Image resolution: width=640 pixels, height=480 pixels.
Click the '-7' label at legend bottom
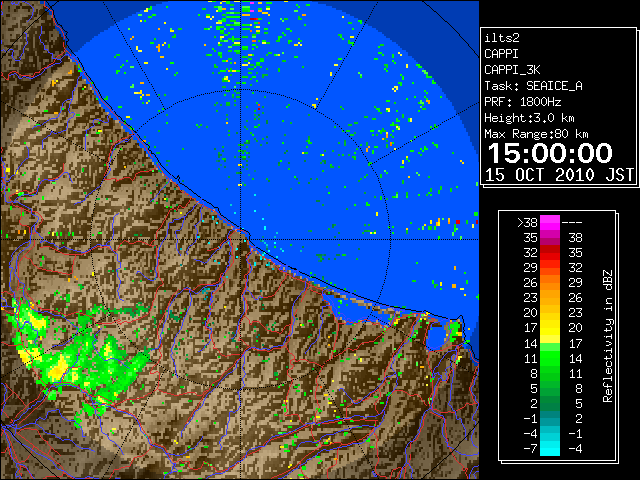pos(530,449)
